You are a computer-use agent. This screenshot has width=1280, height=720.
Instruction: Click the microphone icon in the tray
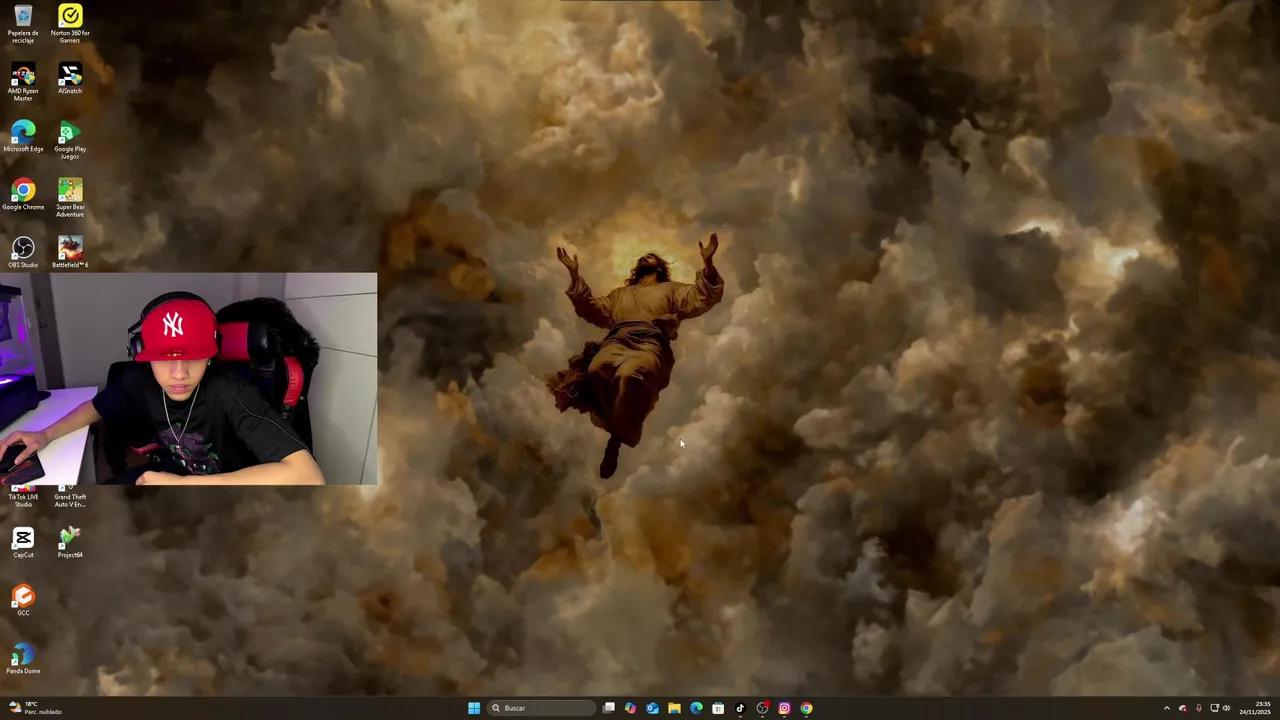click(1198, 708)
